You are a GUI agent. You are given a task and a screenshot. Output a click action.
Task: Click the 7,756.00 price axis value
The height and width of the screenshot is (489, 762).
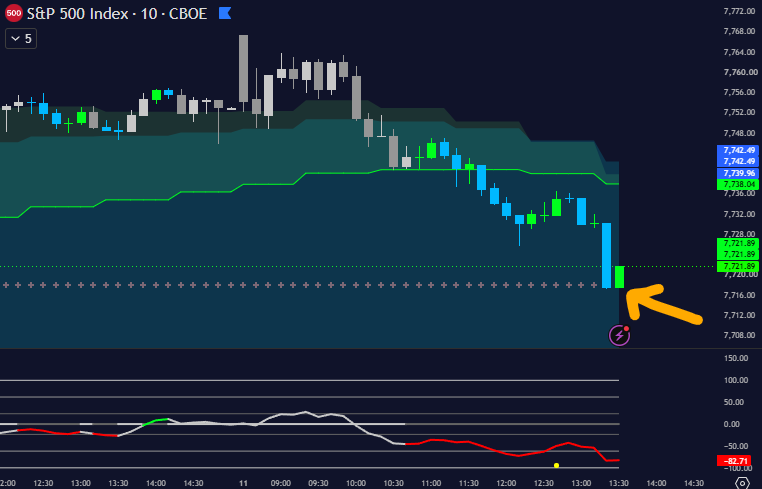point(739,92)
